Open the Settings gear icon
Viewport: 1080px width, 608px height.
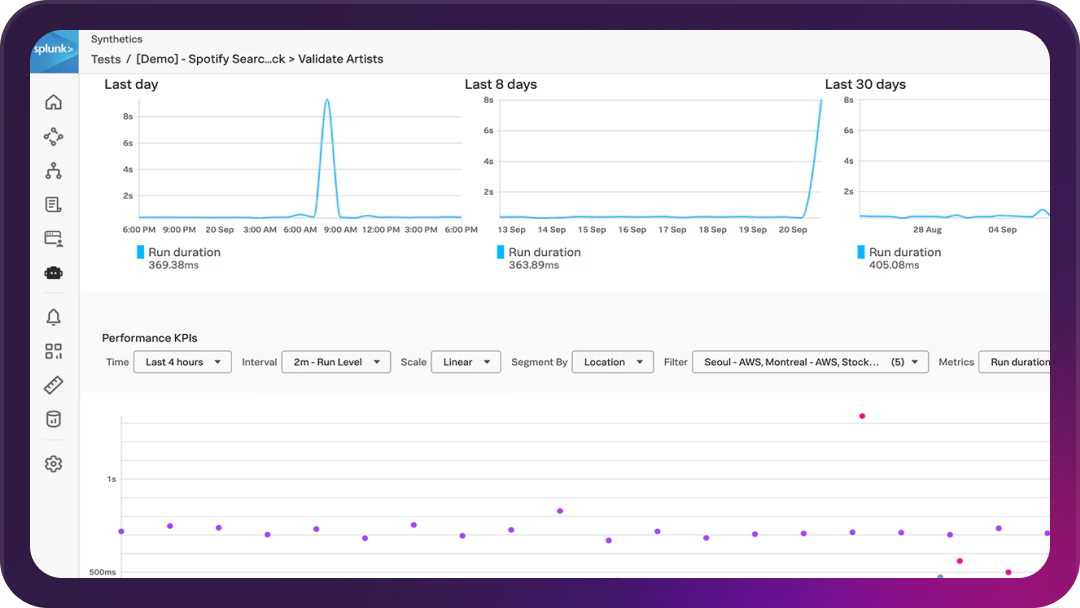tap(53, 463)
